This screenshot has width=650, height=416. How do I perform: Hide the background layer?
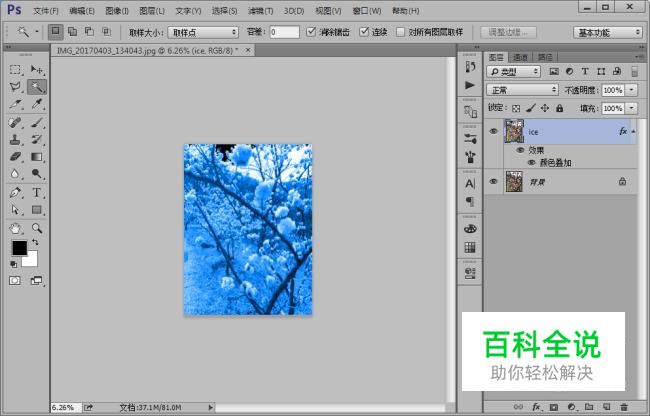[493, 181]
